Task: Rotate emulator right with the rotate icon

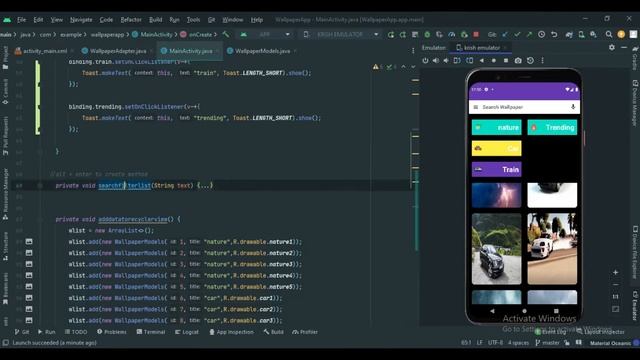Action: pyautogui.click(x=470, y=60)
